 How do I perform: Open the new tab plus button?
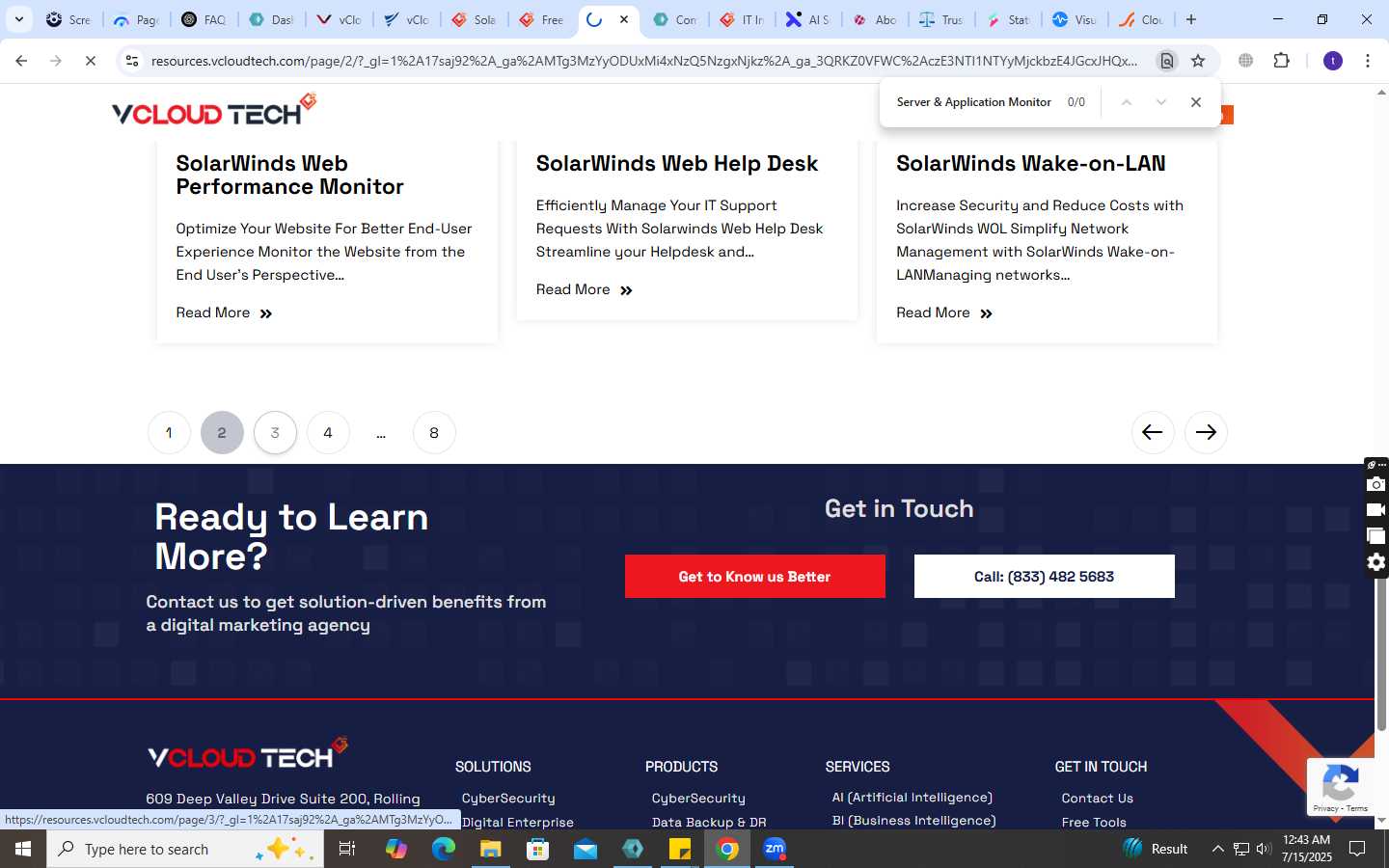pyautogui.click(x=1191, y=19)
